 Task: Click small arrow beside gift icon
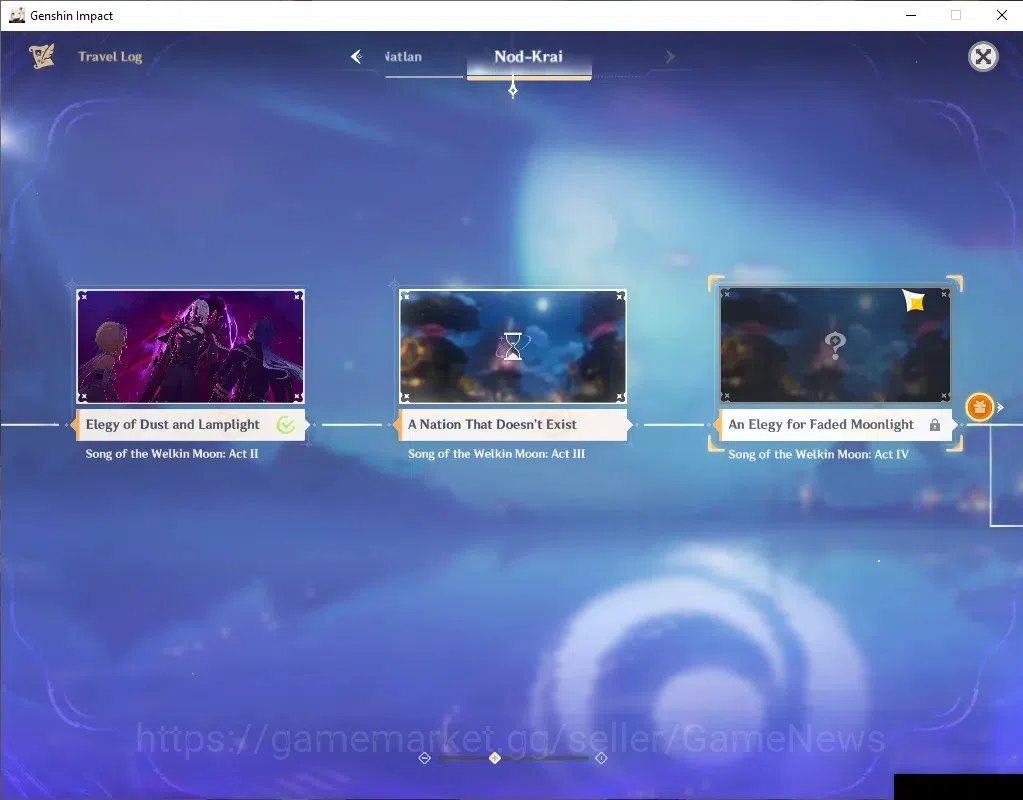pos(1000,407)
